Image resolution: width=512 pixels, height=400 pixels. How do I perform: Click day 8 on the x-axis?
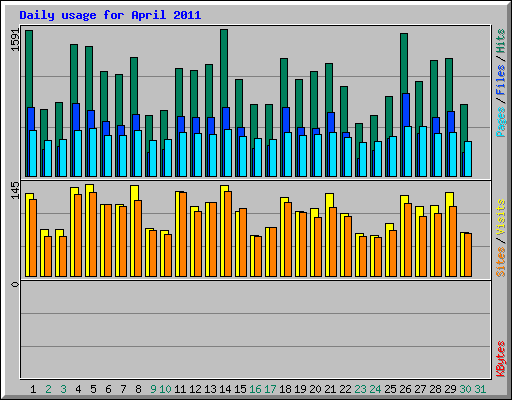(138, 389)
